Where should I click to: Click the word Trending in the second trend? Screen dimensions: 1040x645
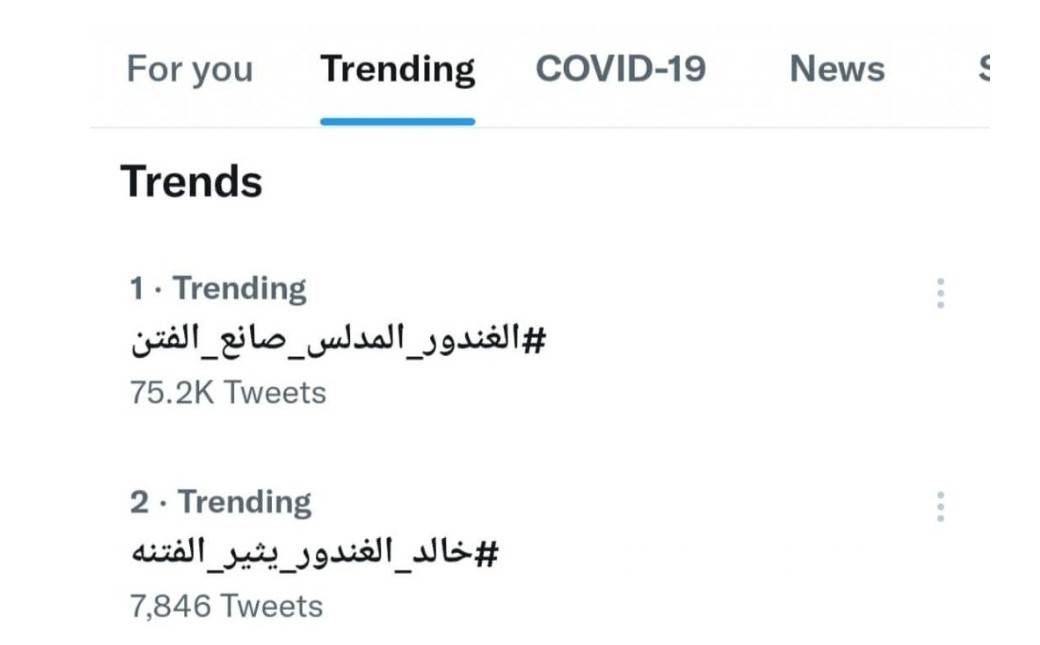point(244,502)
